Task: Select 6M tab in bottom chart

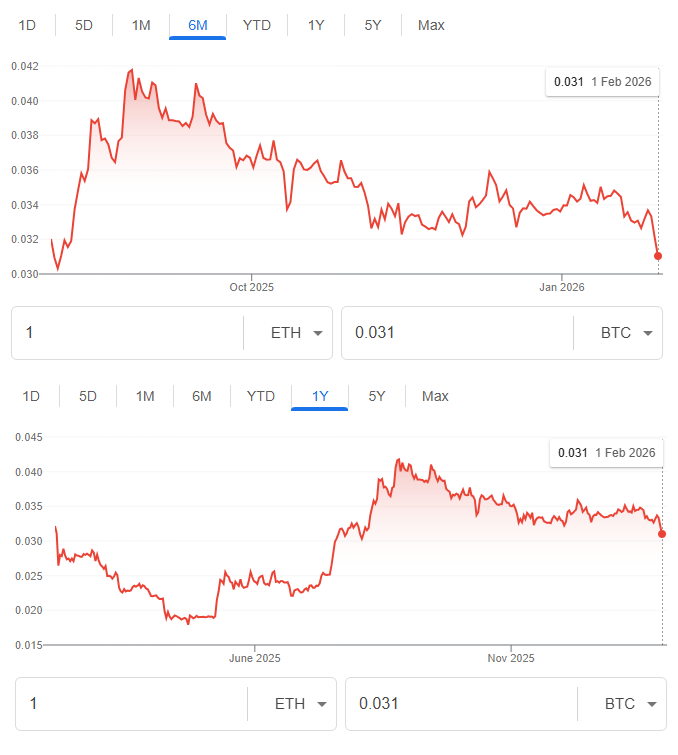Action: point(202,396)
